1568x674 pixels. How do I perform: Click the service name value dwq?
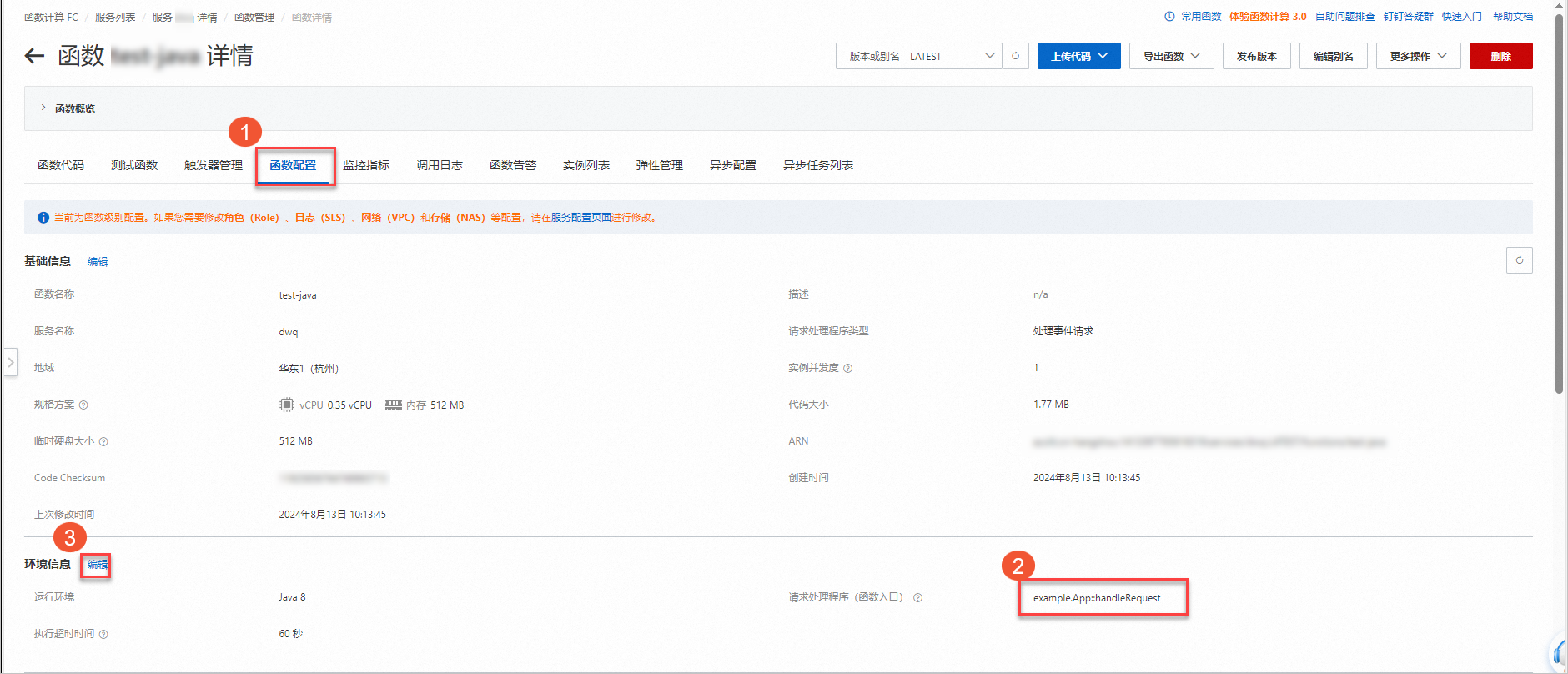coord(289,332)
